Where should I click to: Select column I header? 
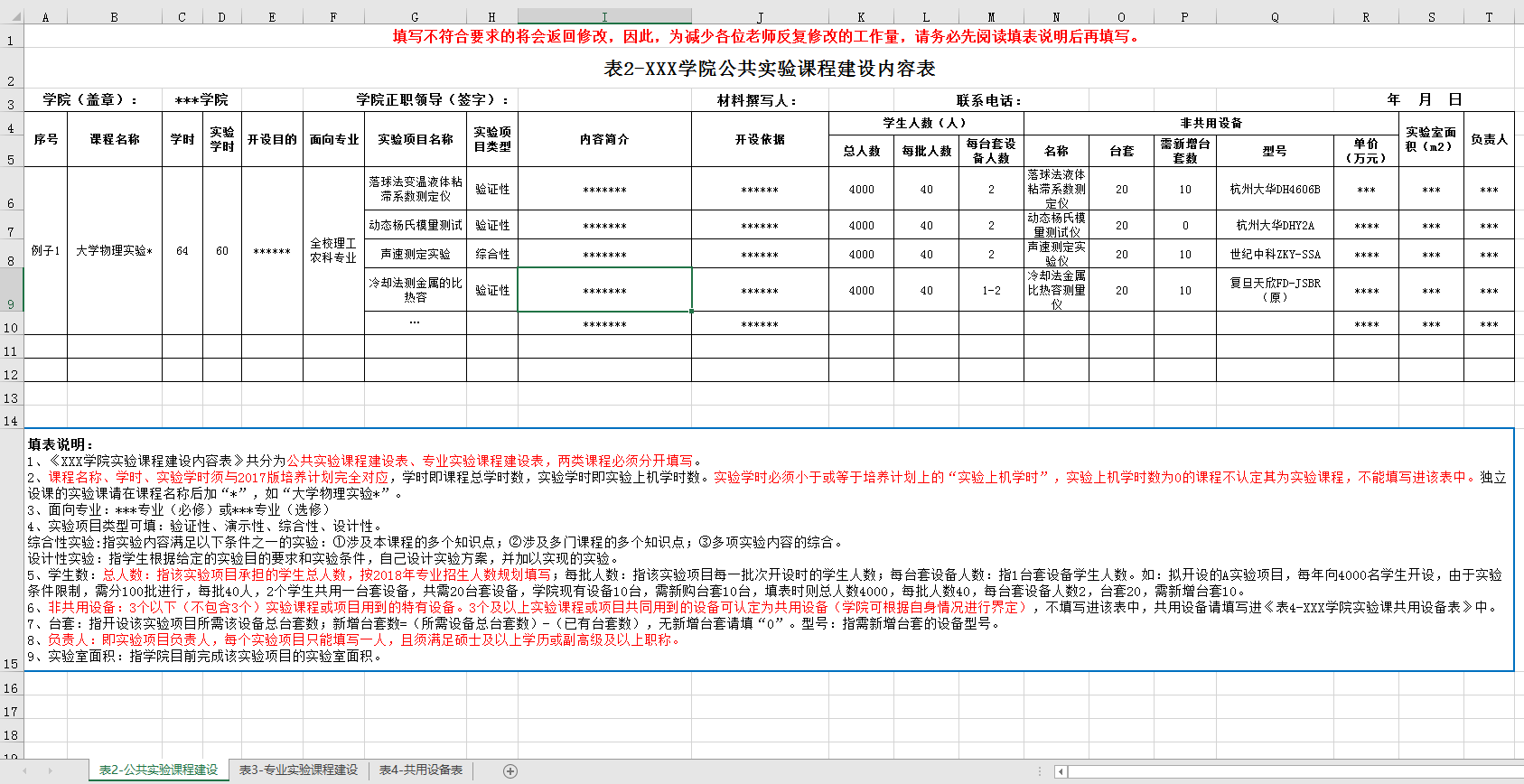tap(604, 16)
